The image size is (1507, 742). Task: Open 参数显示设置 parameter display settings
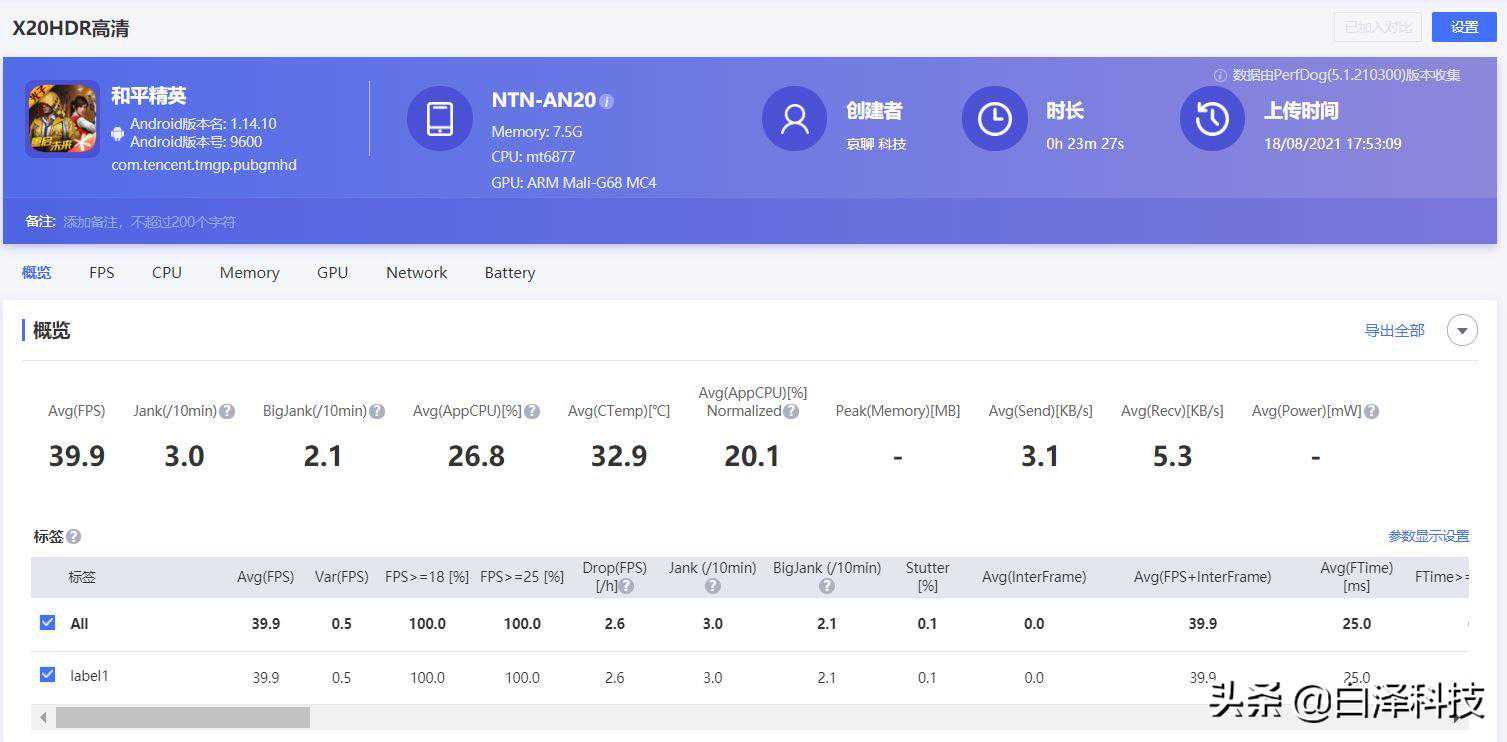(1428, 536)
